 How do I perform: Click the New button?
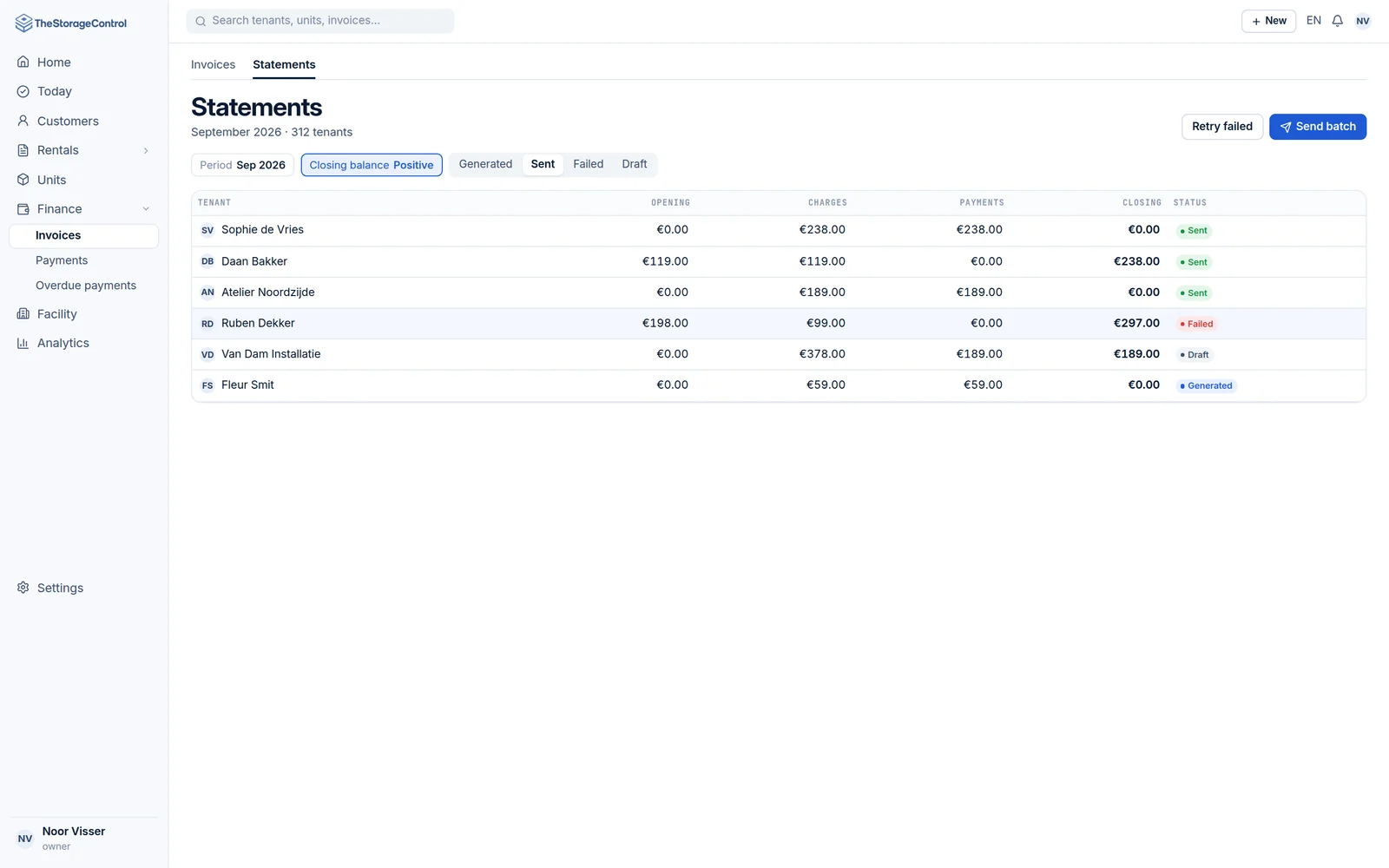[x=1268, y=21]
